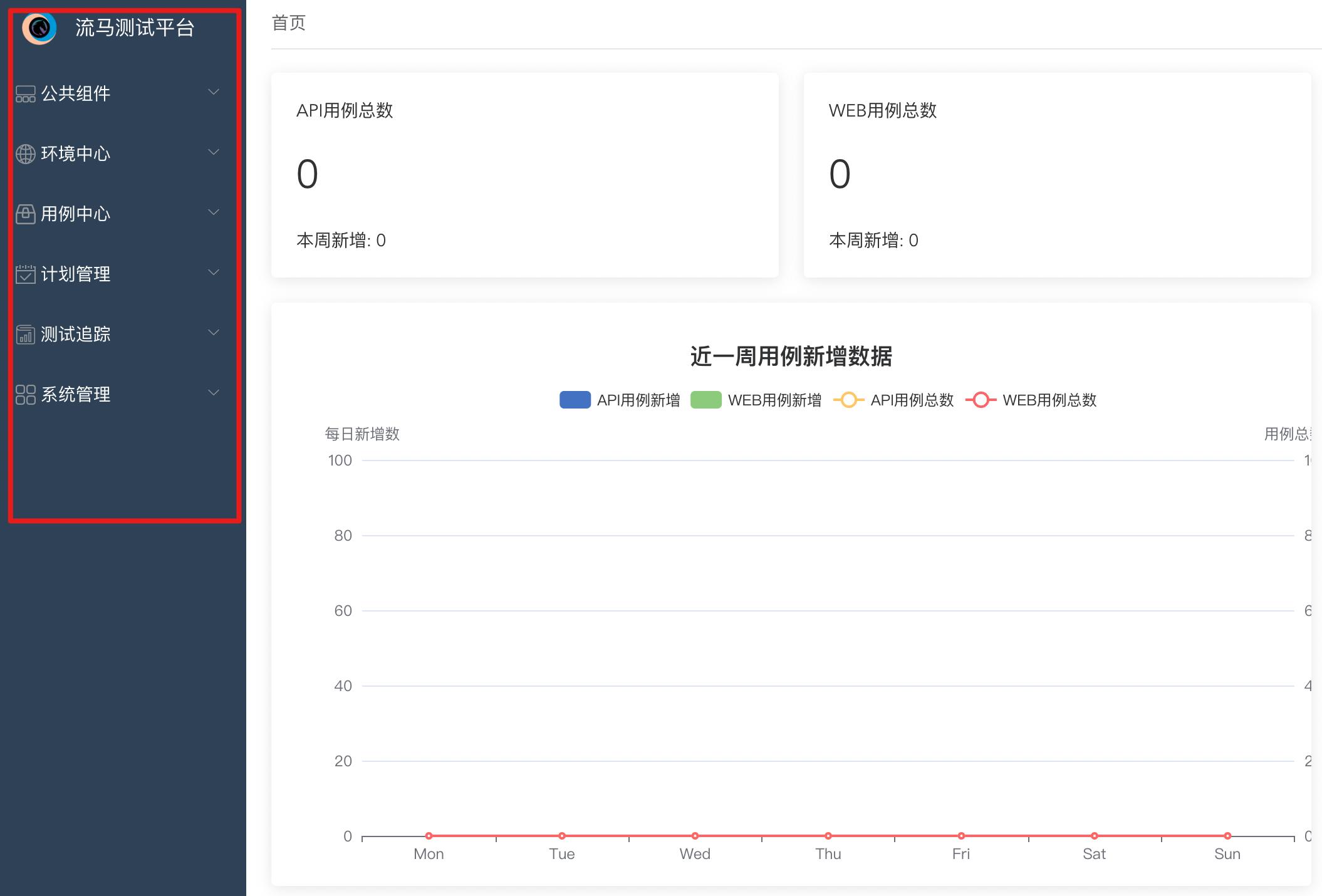The image size is (1322, 896).
Task: Click the 测试追踪 sidebar entry
Action: pos(76,335)
